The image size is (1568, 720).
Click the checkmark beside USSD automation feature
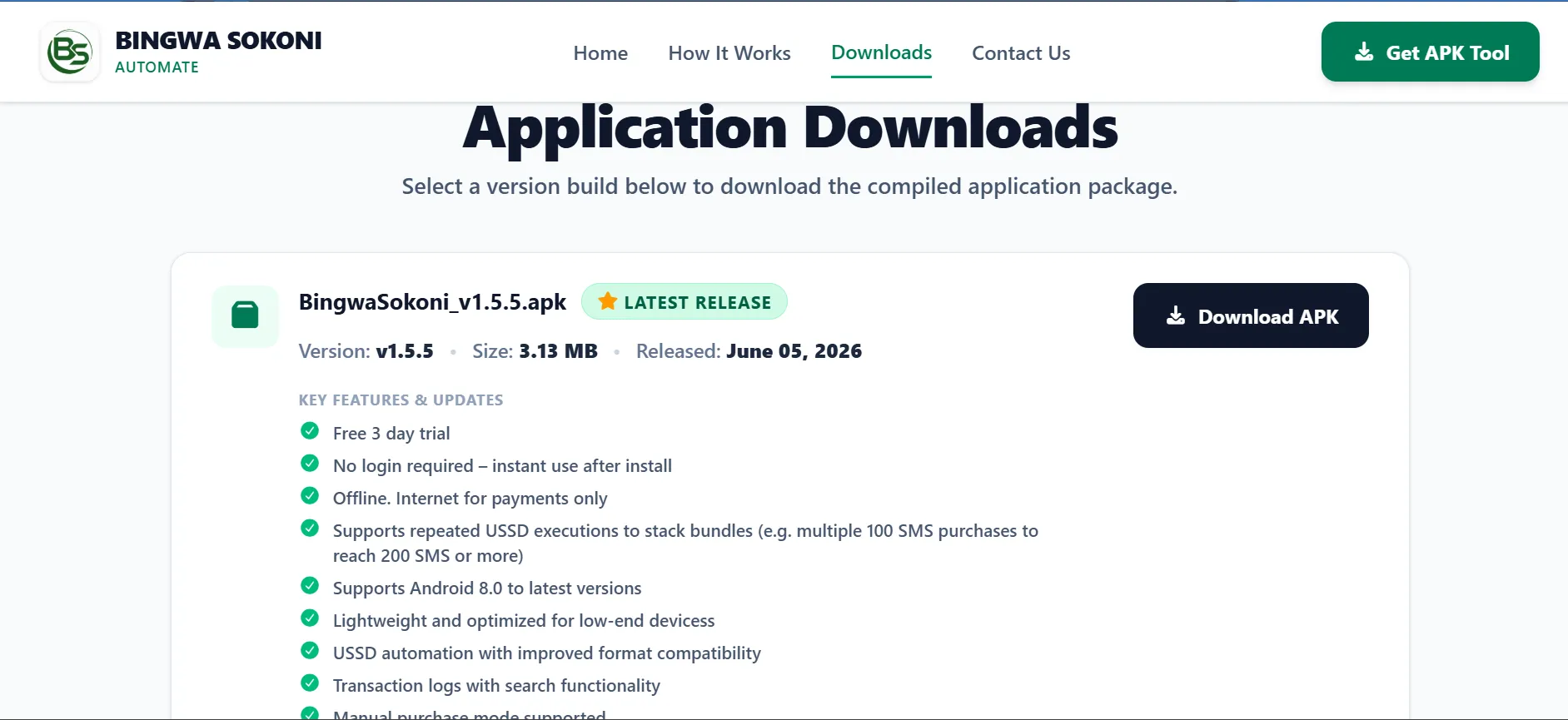pyautogui.click(x=310, y=650)
